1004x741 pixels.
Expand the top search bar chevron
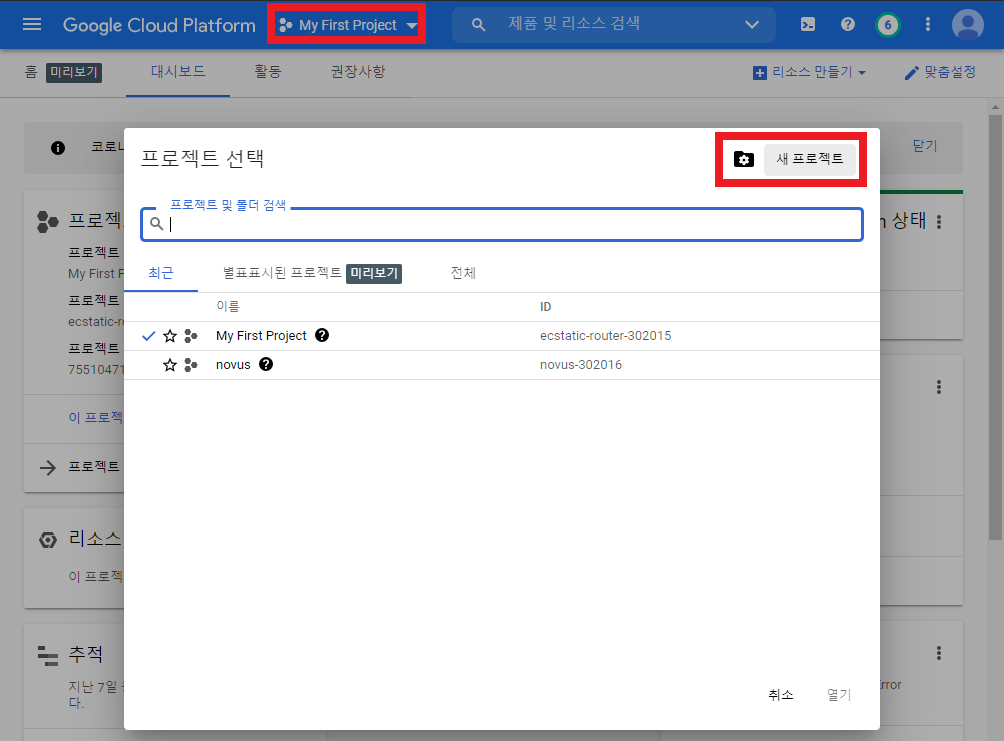tap(752, 24)
